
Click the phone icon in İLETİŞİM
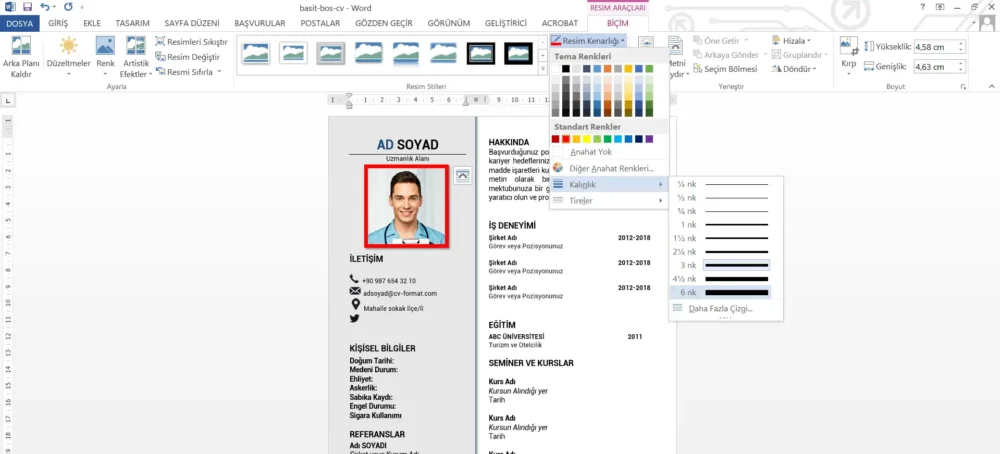(355, 279)
